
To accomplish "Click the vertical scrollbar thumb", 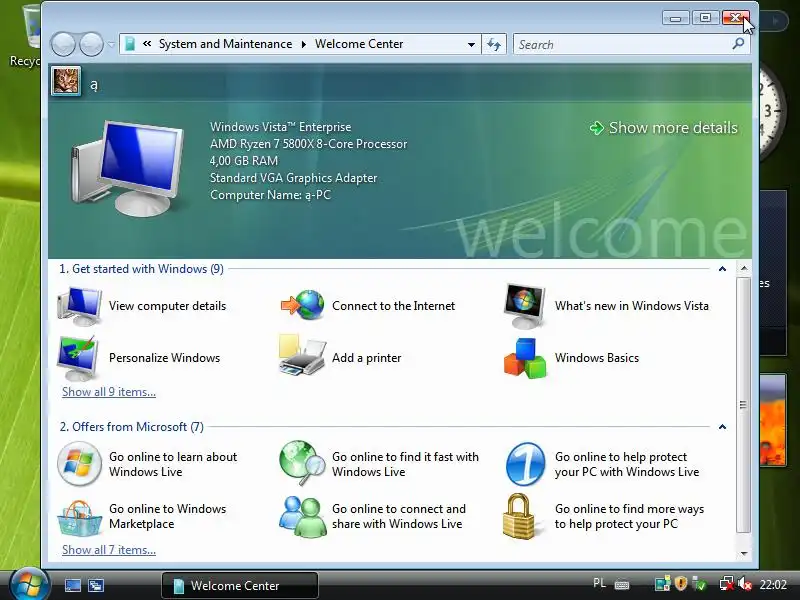I will click(744, 405).
